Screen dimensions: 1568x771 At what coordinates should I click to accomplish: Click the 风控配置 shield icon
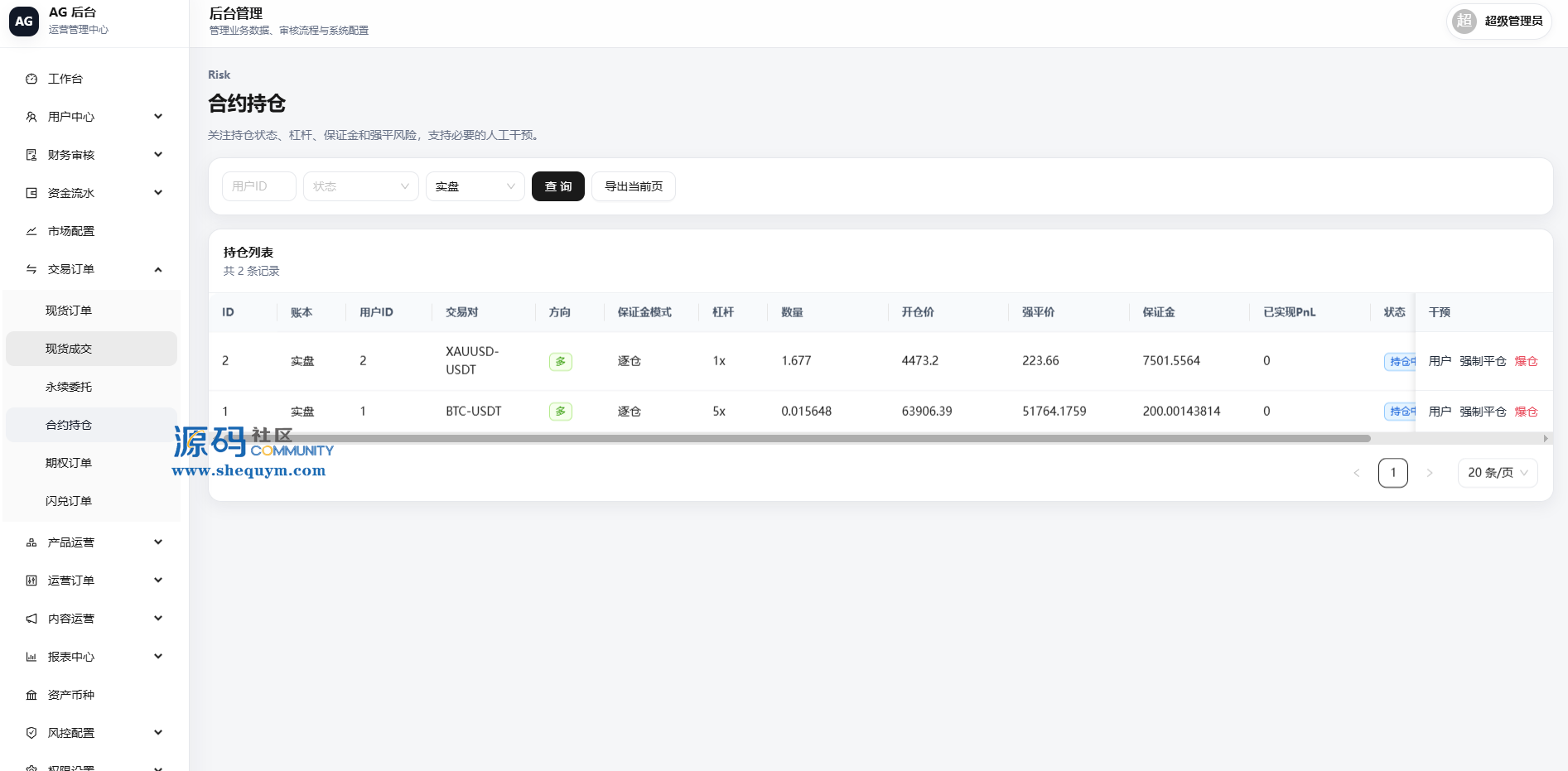tap(31, 733)
